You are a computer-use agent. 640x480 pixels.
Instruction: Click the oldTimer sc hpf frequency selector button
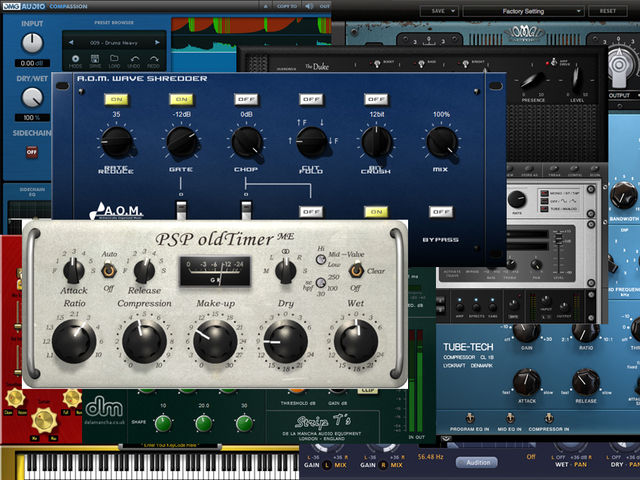(321, 282)
